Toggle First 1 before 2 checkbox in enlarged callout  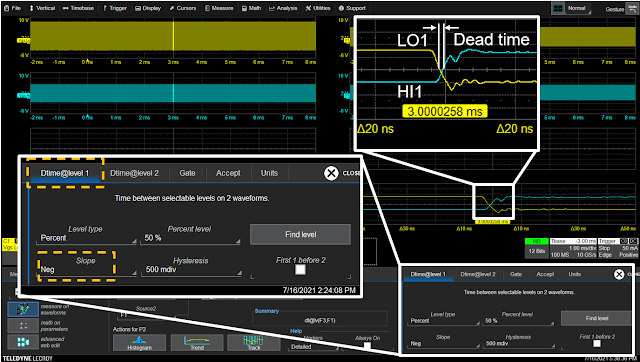pos(300,270)
